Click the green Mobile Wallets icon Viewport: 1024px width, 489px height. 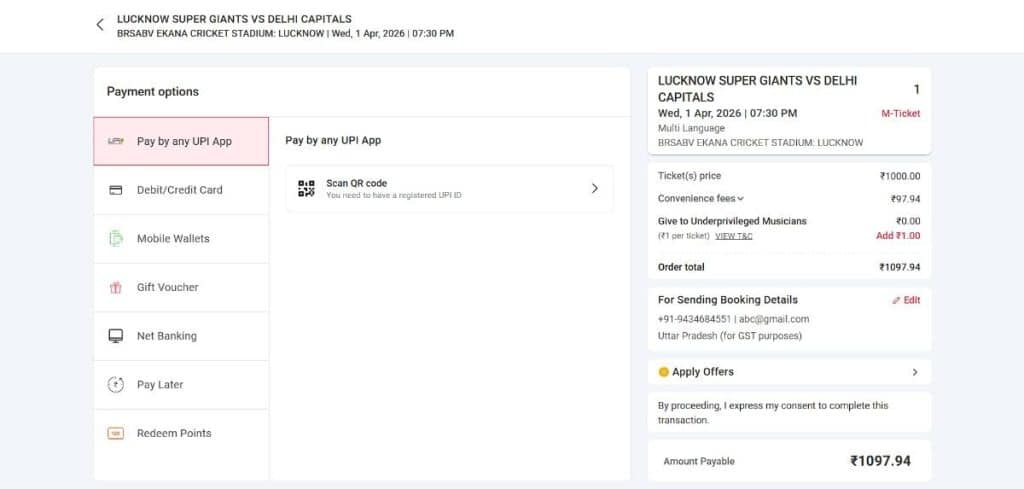pos(116,238)
